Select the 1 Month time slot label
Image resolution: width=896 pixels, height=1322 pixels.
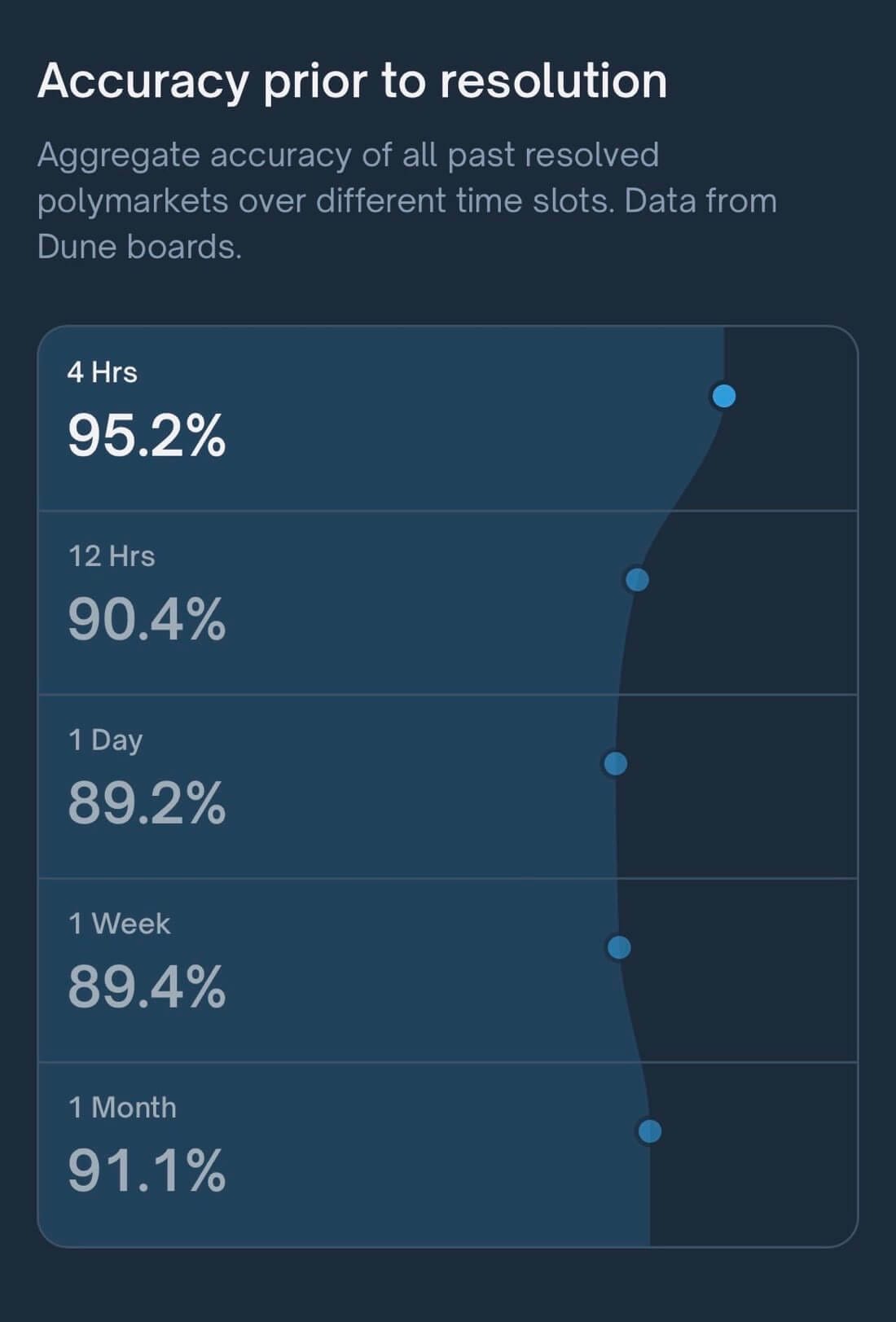(x=122, y=1108)
